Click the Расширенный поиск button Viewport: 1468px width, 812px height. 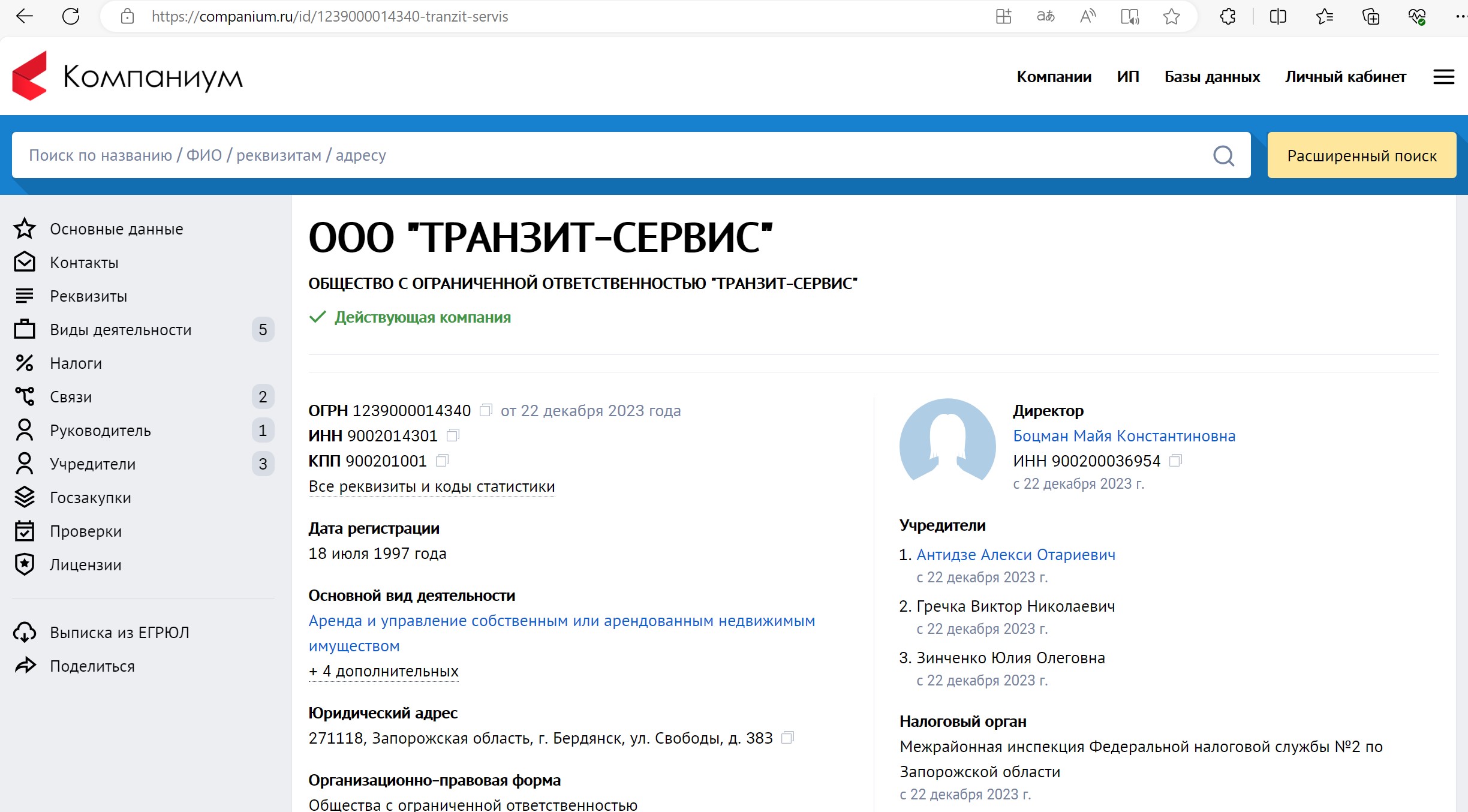1362,155
